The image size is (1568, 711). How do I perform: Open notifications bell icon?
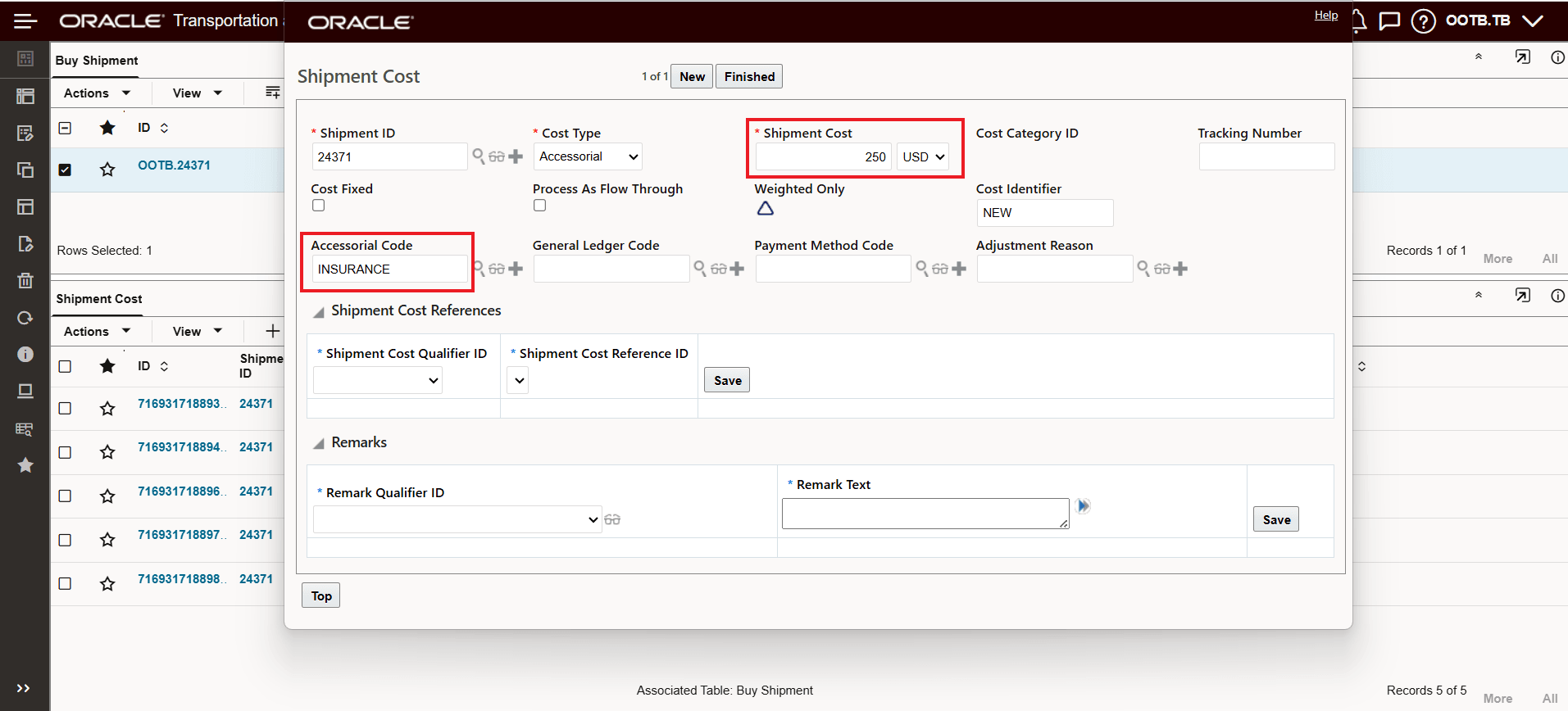pyautogui.click(x=1358, y=20)
